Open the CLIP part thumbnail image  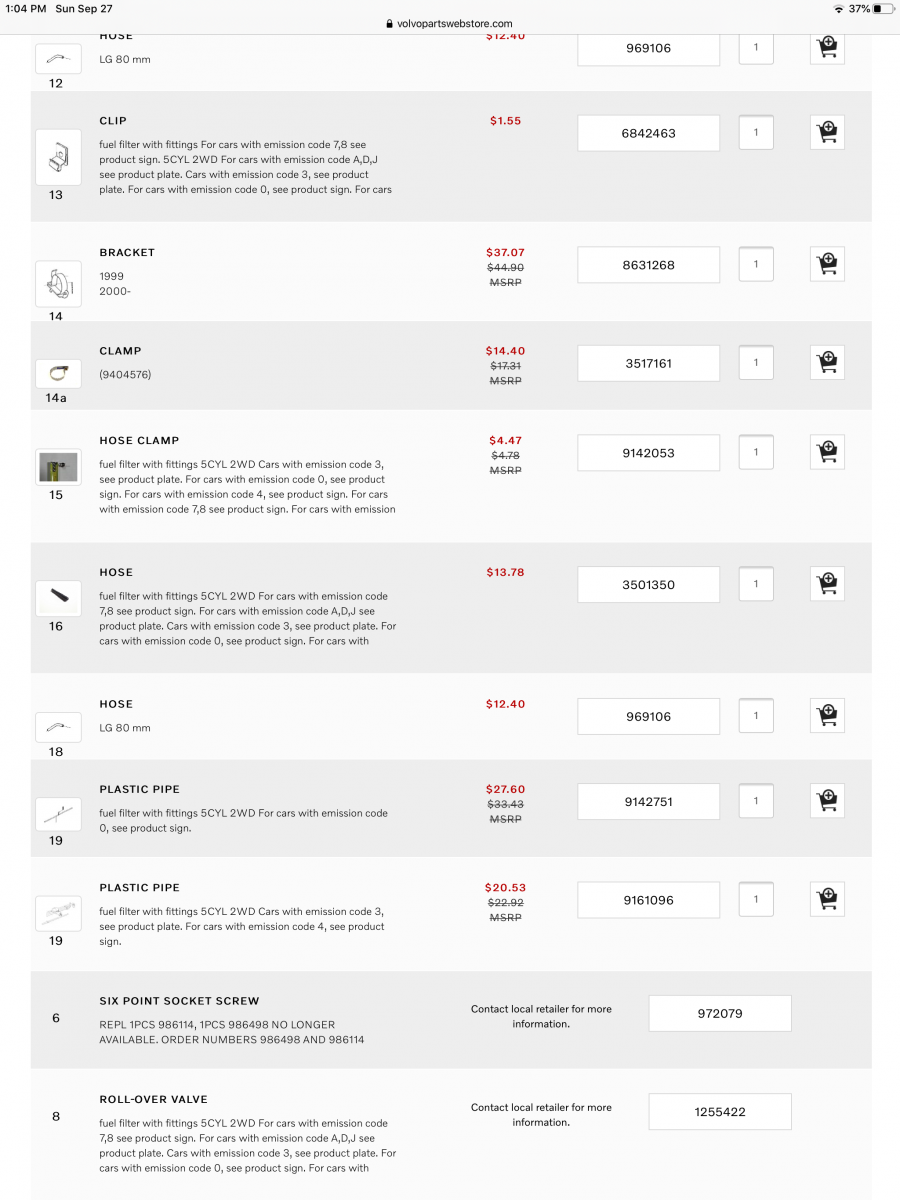58,157
